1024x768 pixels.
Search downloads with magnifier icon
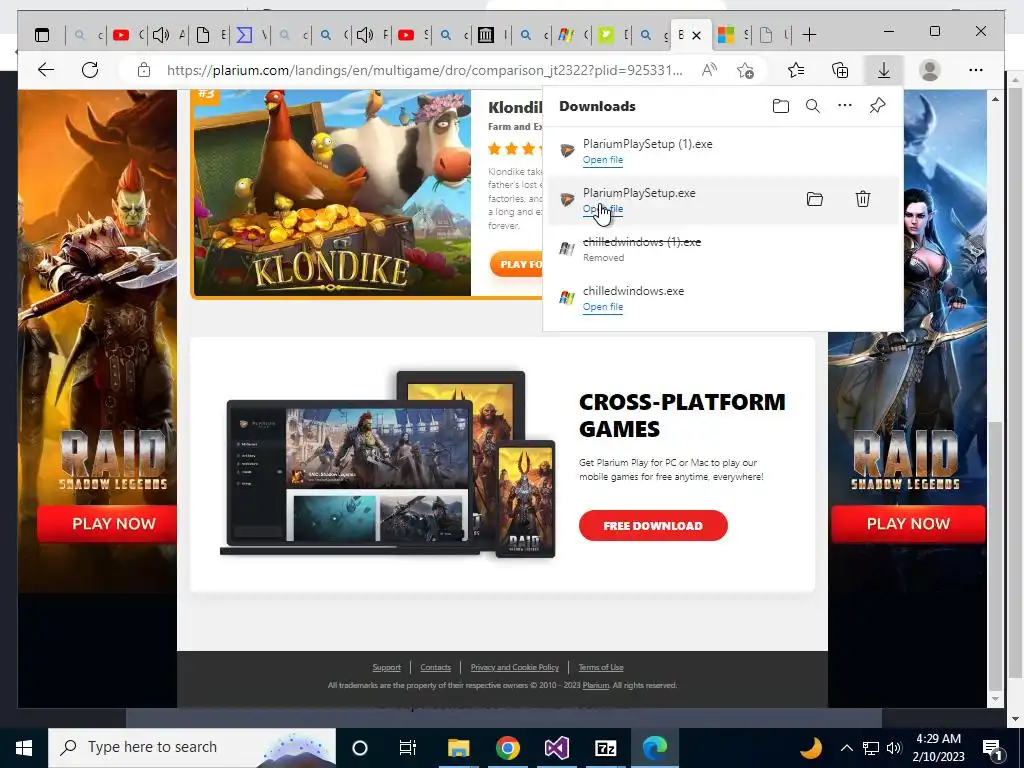[812, 106]
